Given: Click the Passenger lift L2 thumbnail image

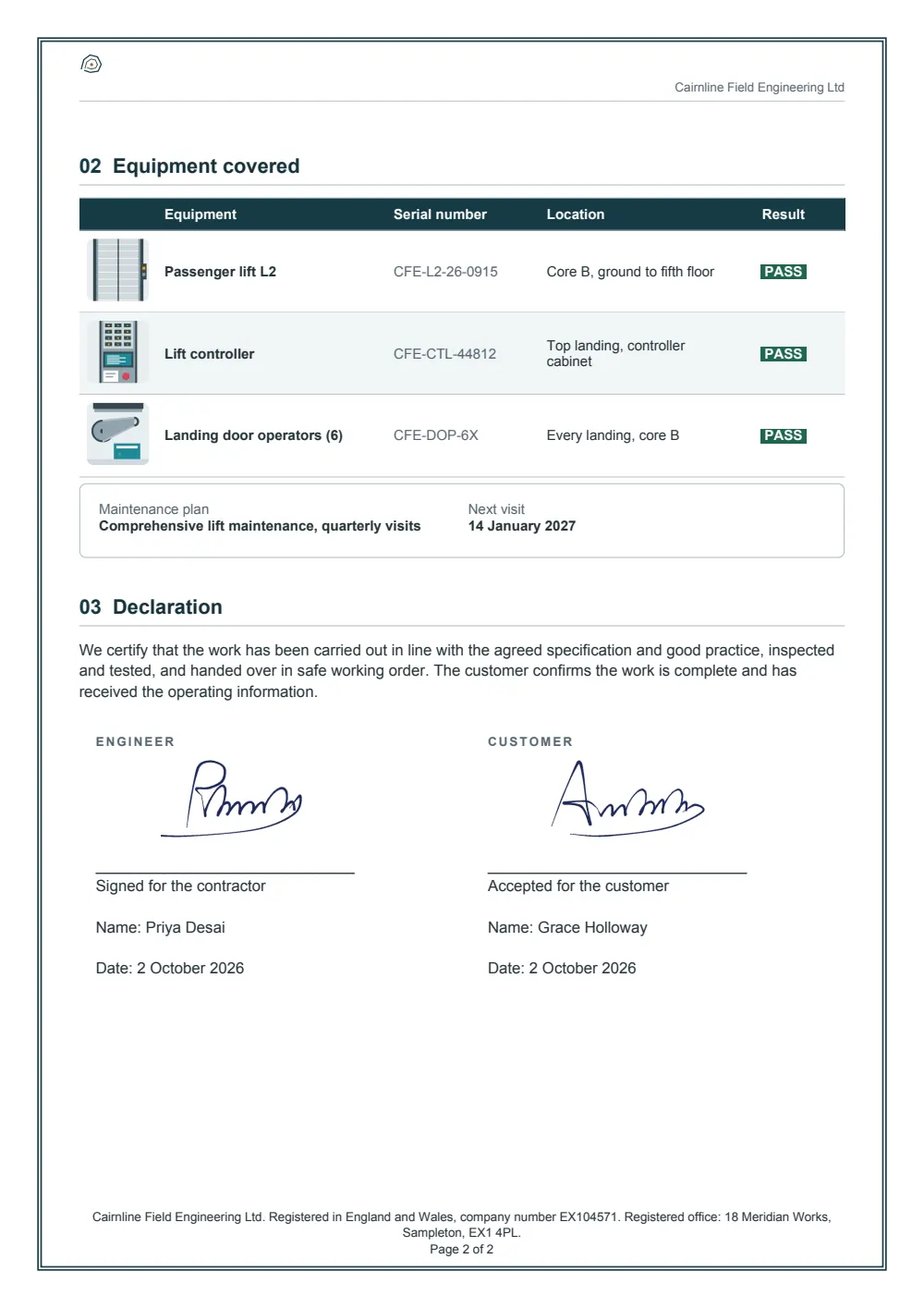Looking at the screenshot, I should click(118, 270).
